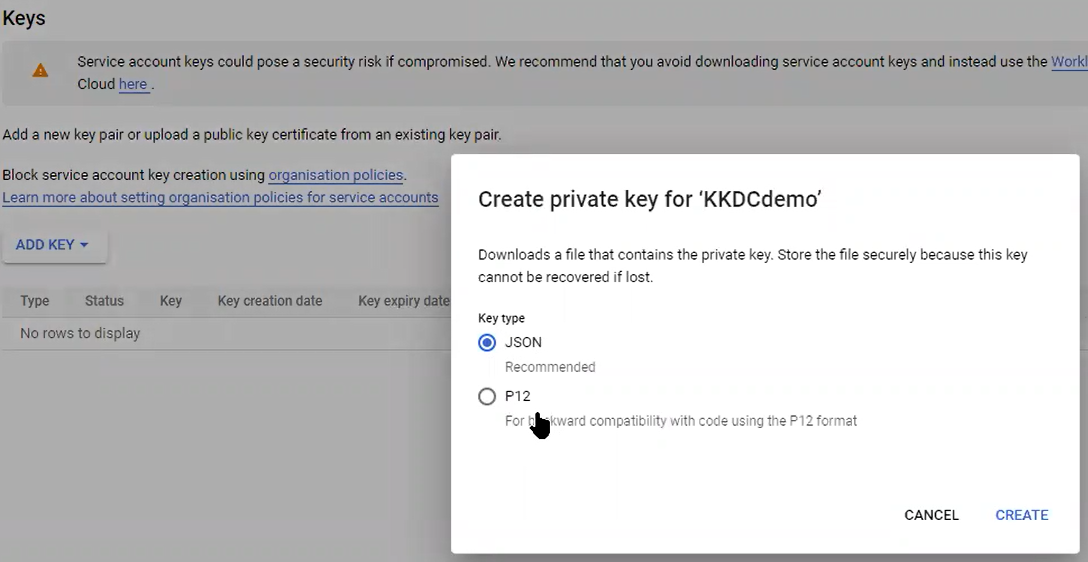Click the Key creation date column header
Screen dimensions: 1088x562
click(270, 301)
